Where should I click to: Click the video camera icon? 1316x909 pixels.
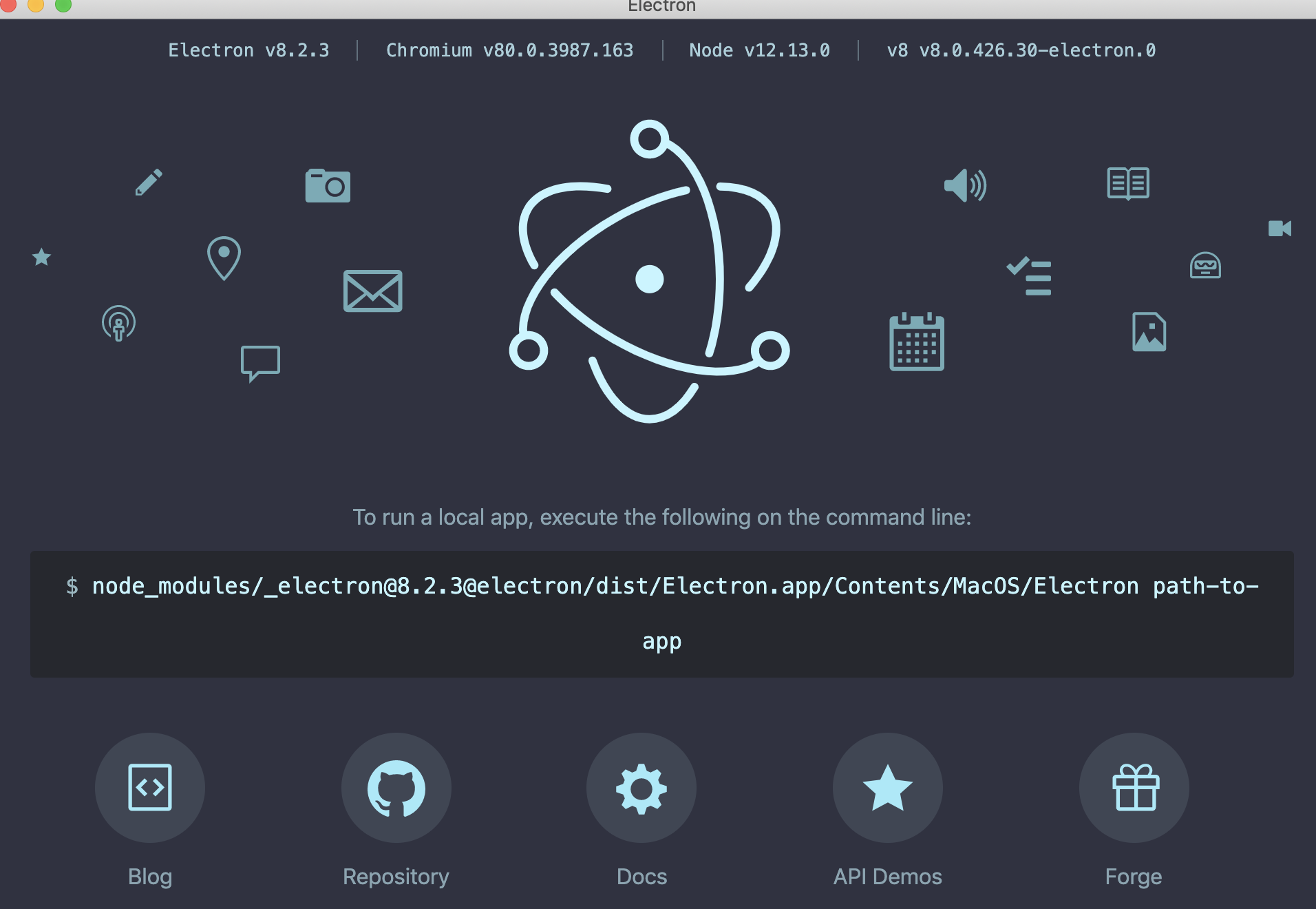click(1280, 229)
